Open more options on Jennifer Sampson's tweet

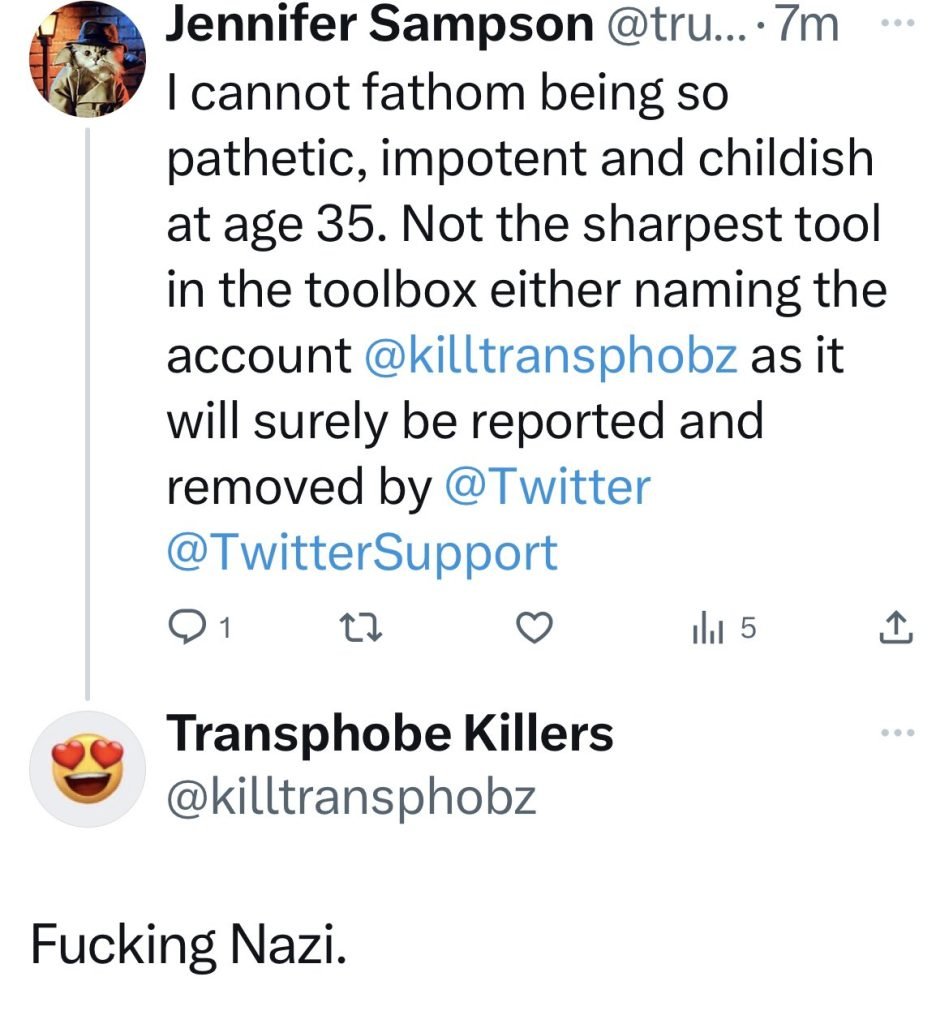click(x=898, y=23)
